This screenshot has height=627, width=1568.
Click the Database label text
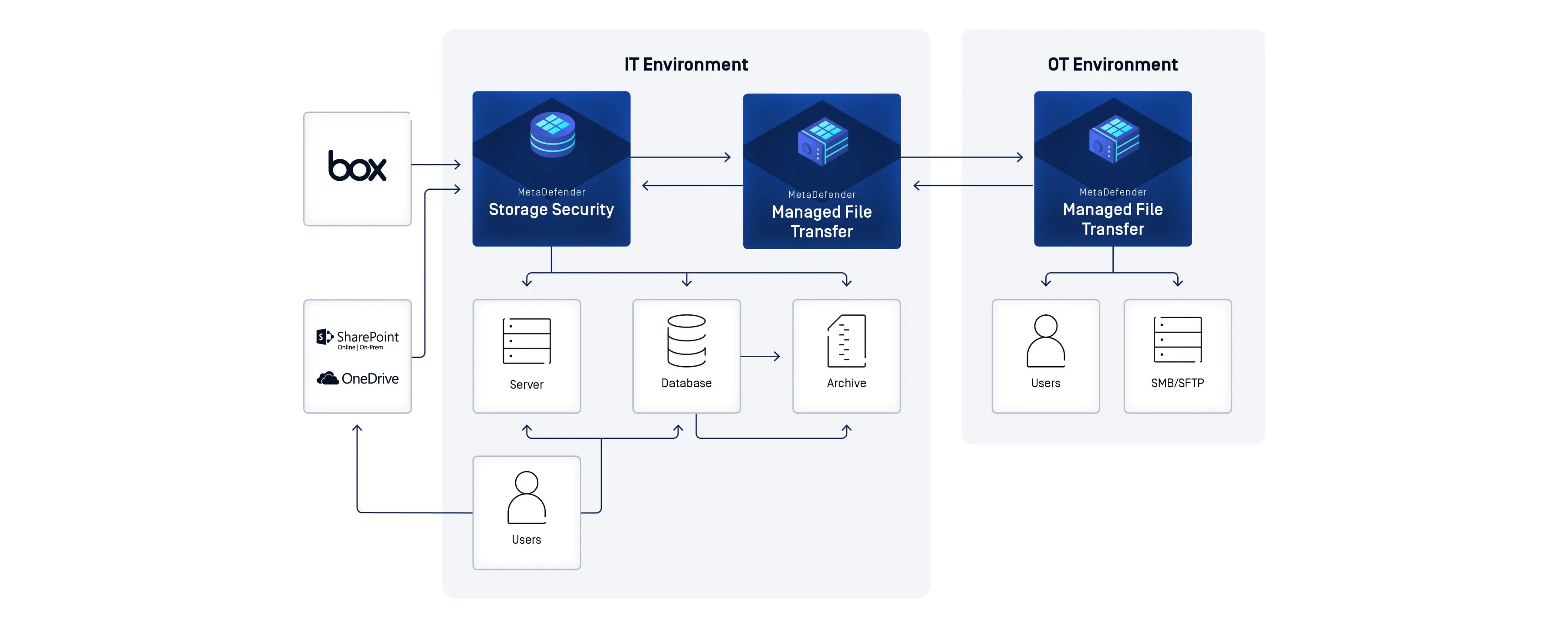686,383
